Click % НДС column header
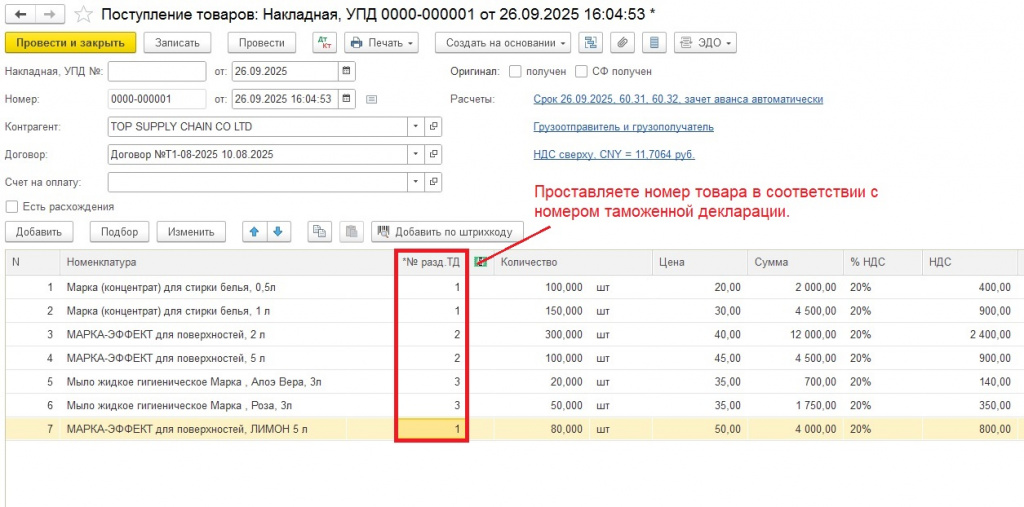The image size is (1024, 507). pos(882,263)
